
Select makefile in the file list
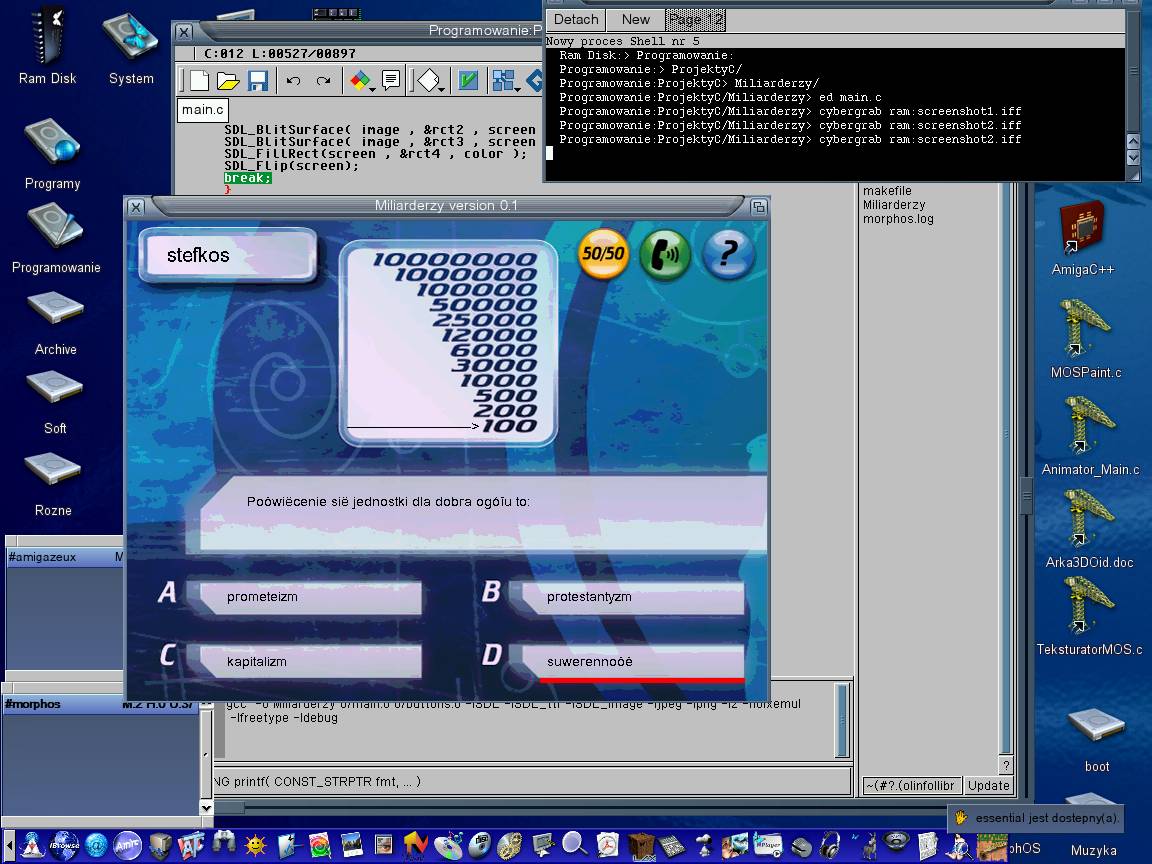pos(887,191)
